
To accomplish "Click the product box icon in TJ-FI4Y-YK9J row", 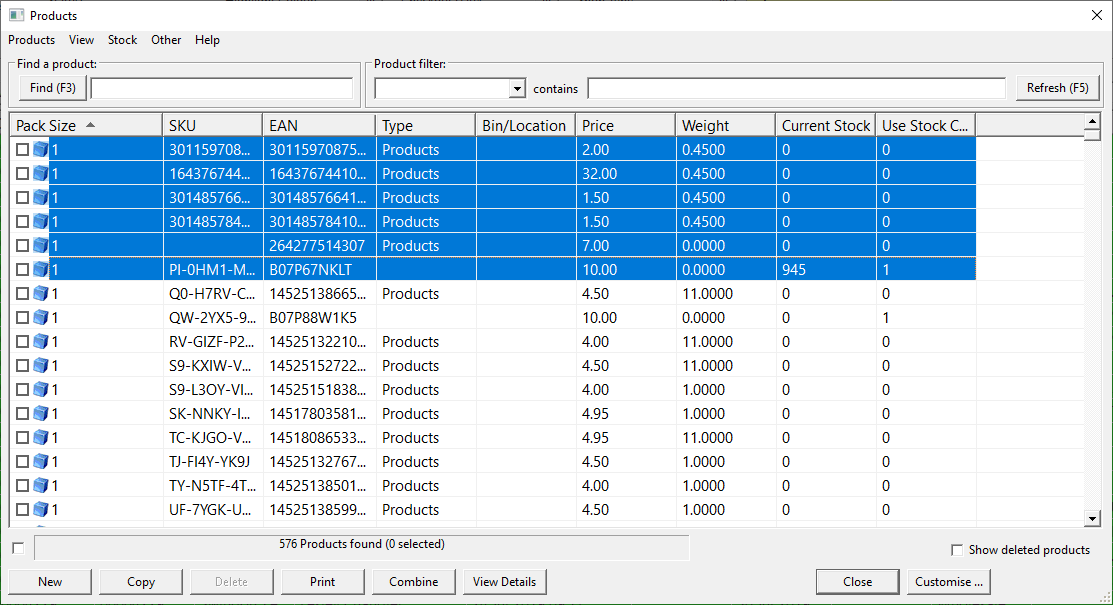I will 41,462.
